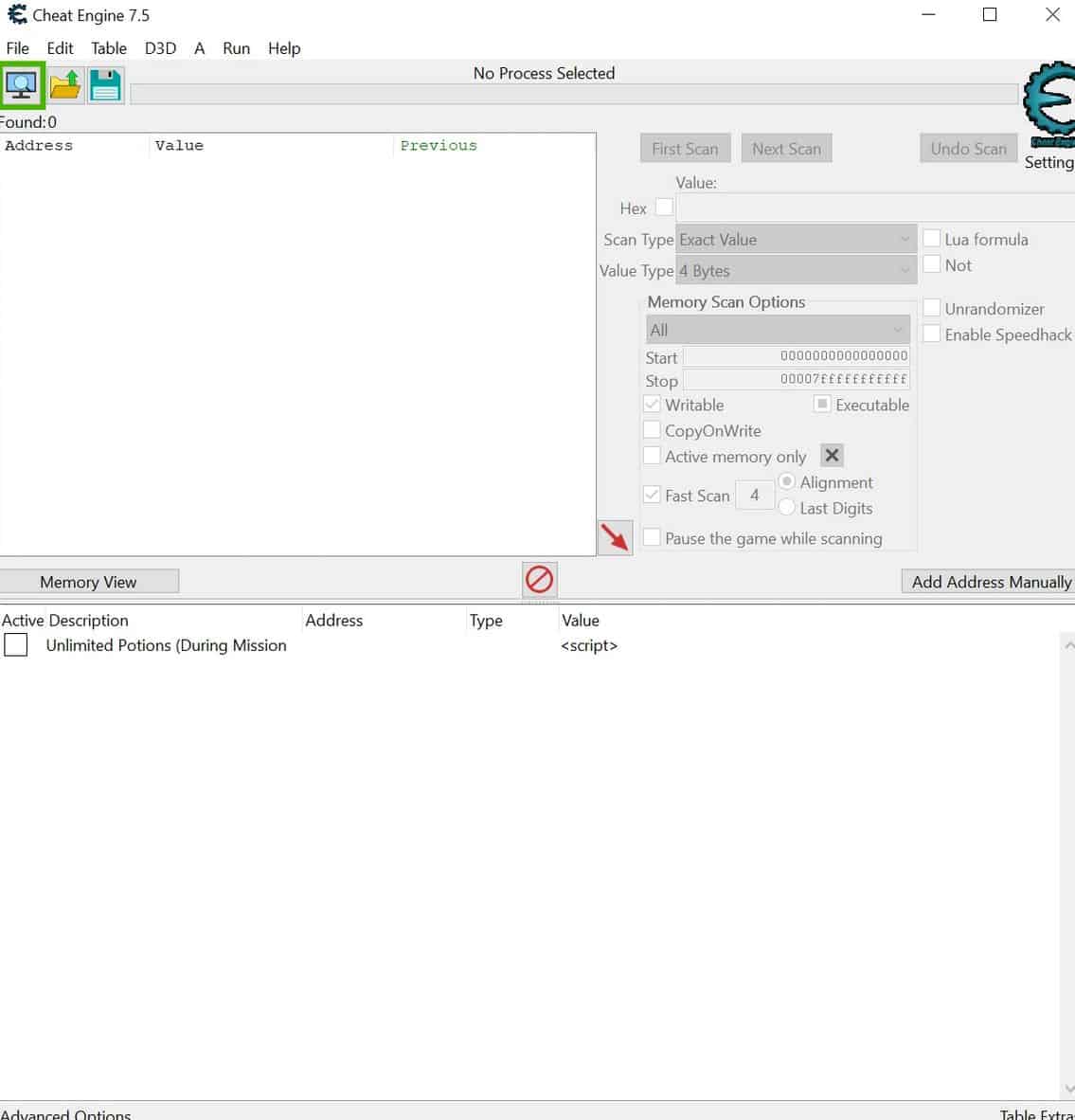Click the open folder load table icon

[x=65, y=86]
